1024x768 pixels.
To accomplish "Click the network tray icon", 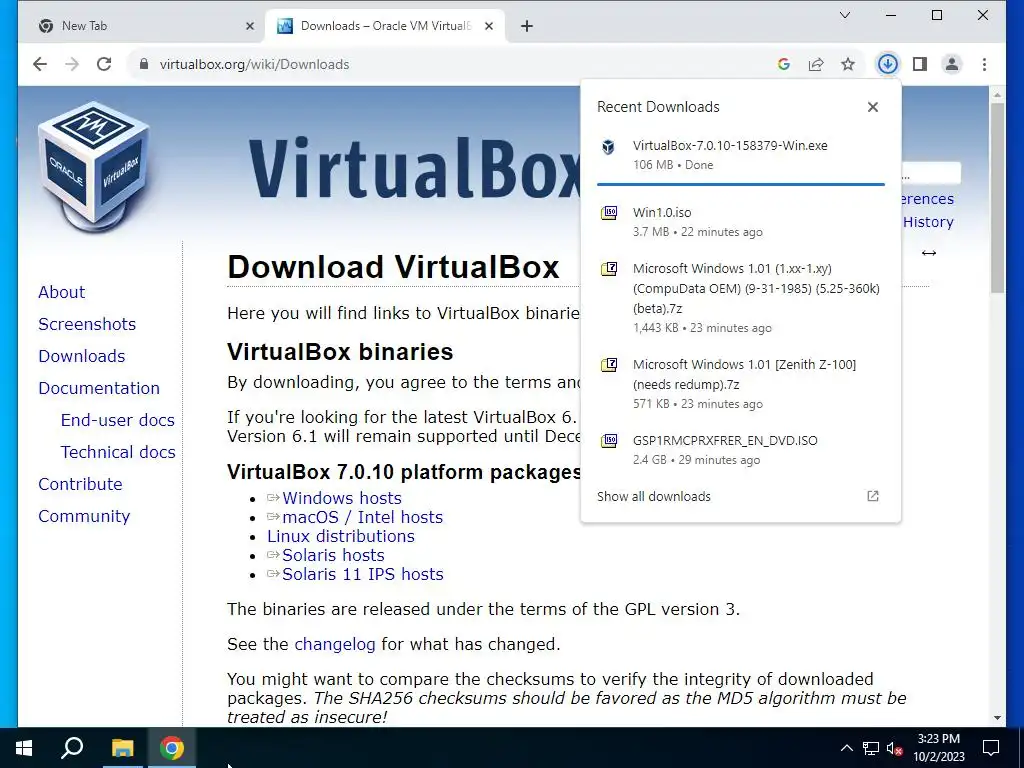I will (871, 748).
